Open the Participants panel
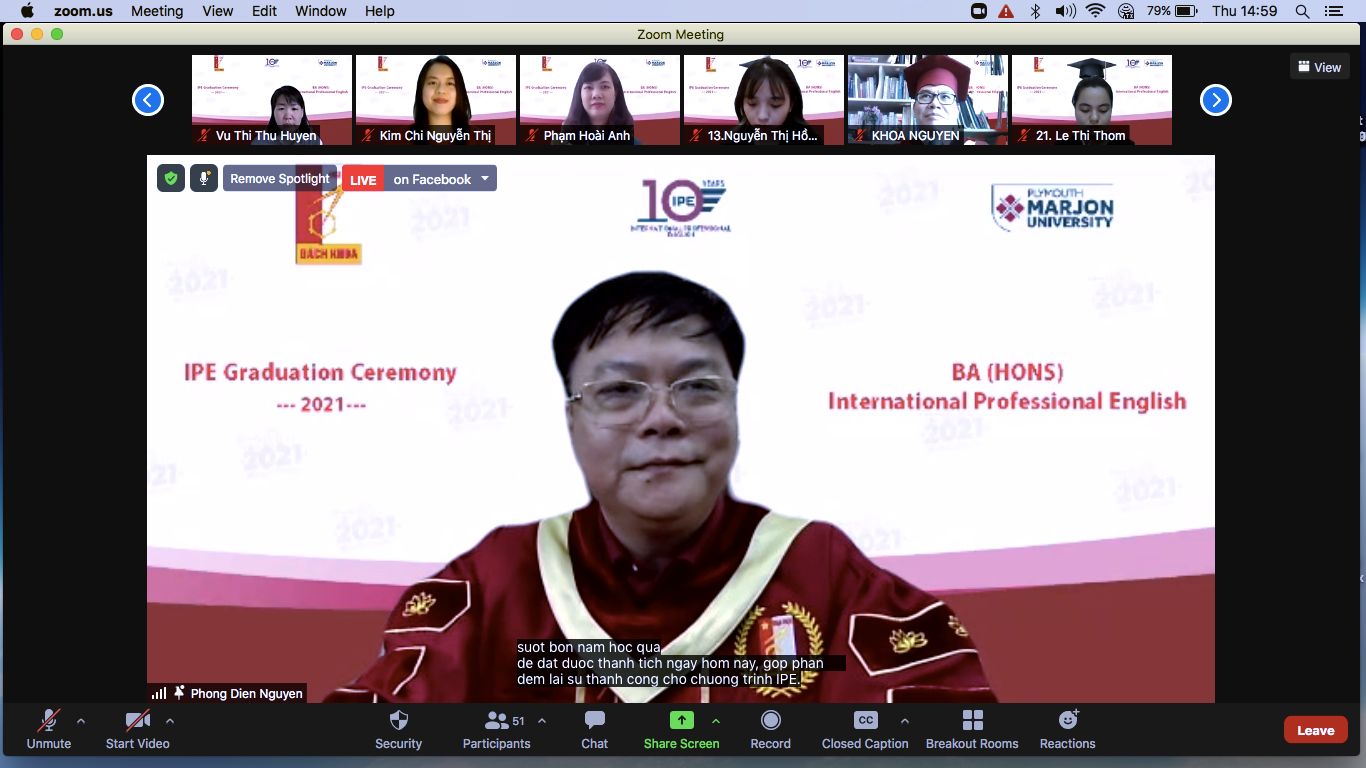 tap(497, 729)
